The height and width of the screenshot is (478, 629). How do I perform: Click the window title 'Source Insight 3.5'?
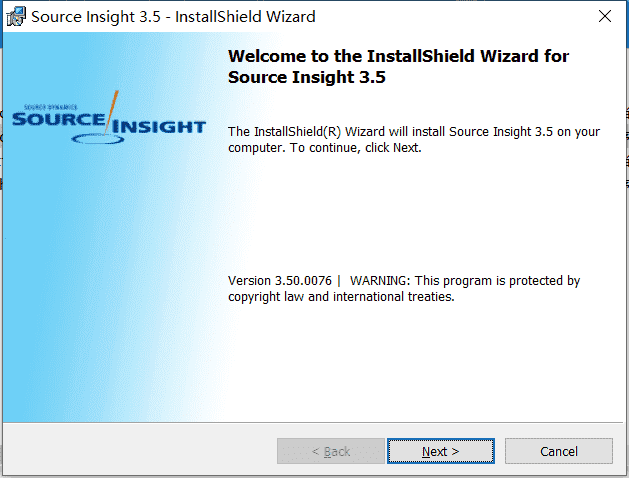[95, 17]
